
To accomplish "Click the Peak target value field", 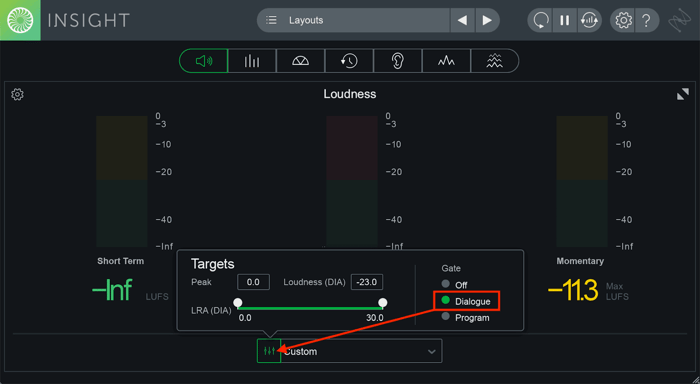I will 253,282.
